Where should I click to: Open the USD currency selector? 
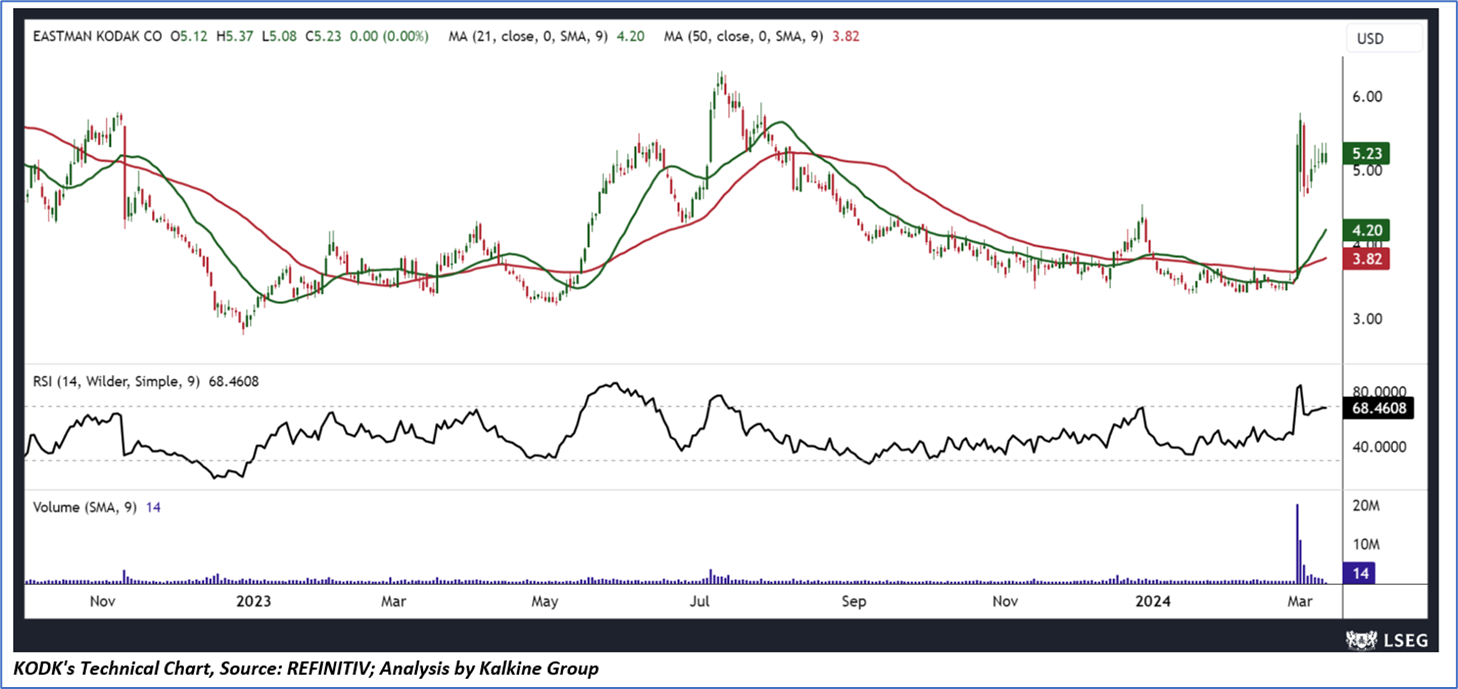pos(1384,37)
